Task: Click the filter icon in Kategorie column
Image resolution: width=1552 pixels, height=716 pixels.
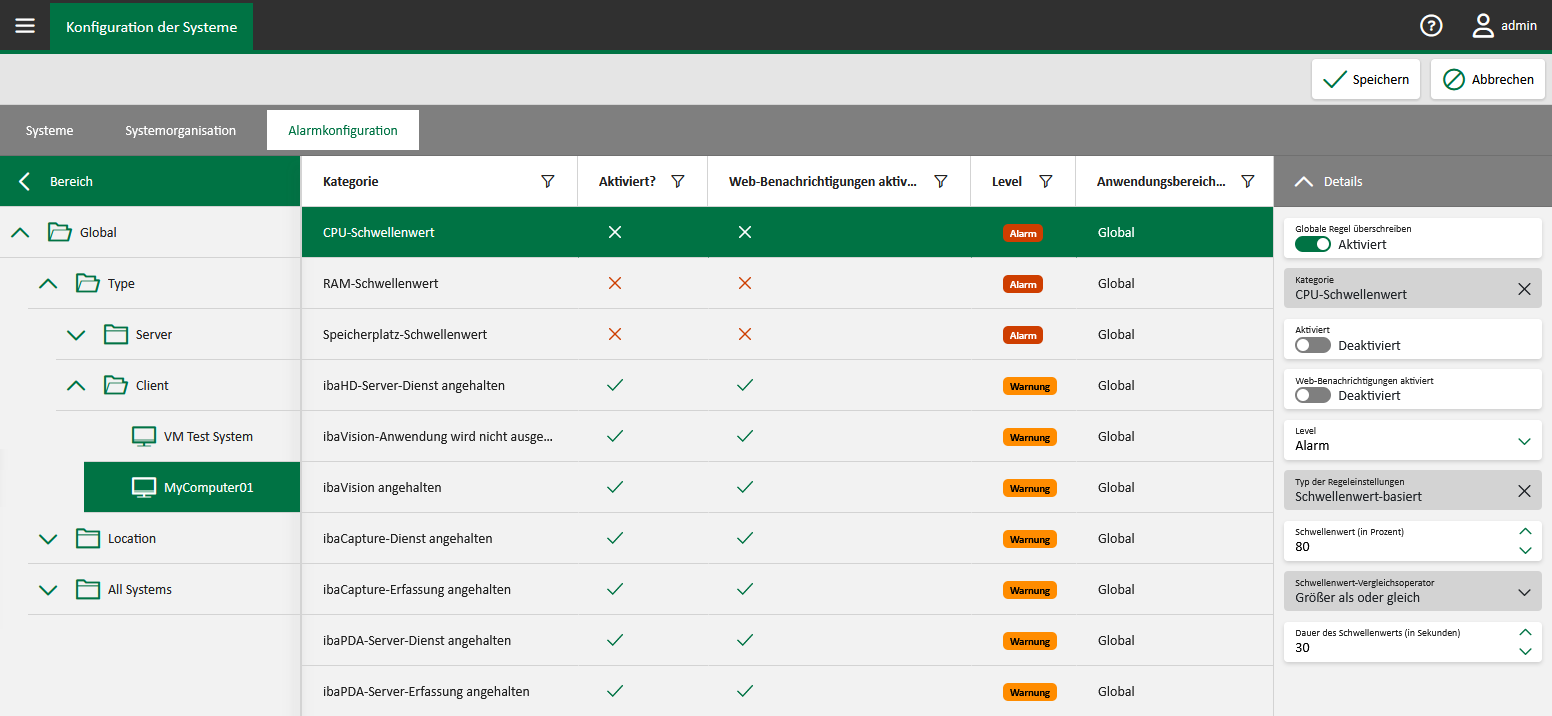Action: tap(547, 182)
